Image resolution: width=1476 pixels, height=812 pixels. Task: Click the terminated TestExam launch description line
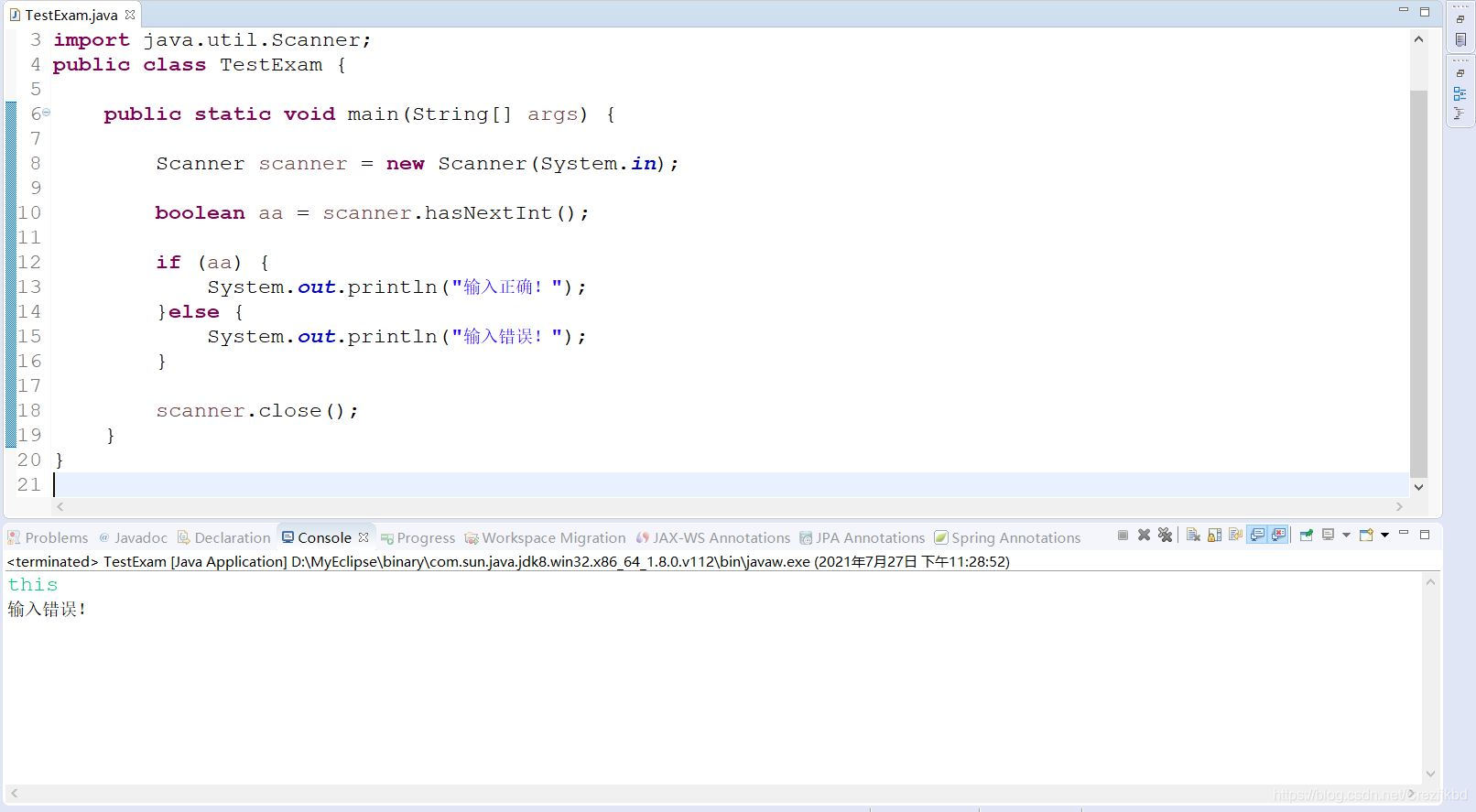click(508, 562)
